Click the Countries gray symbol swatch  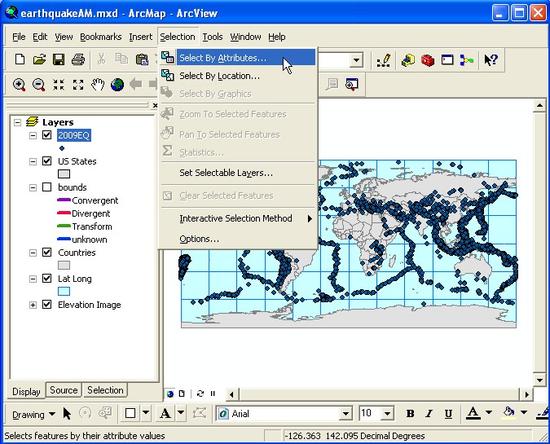click(x=63, y=265)
